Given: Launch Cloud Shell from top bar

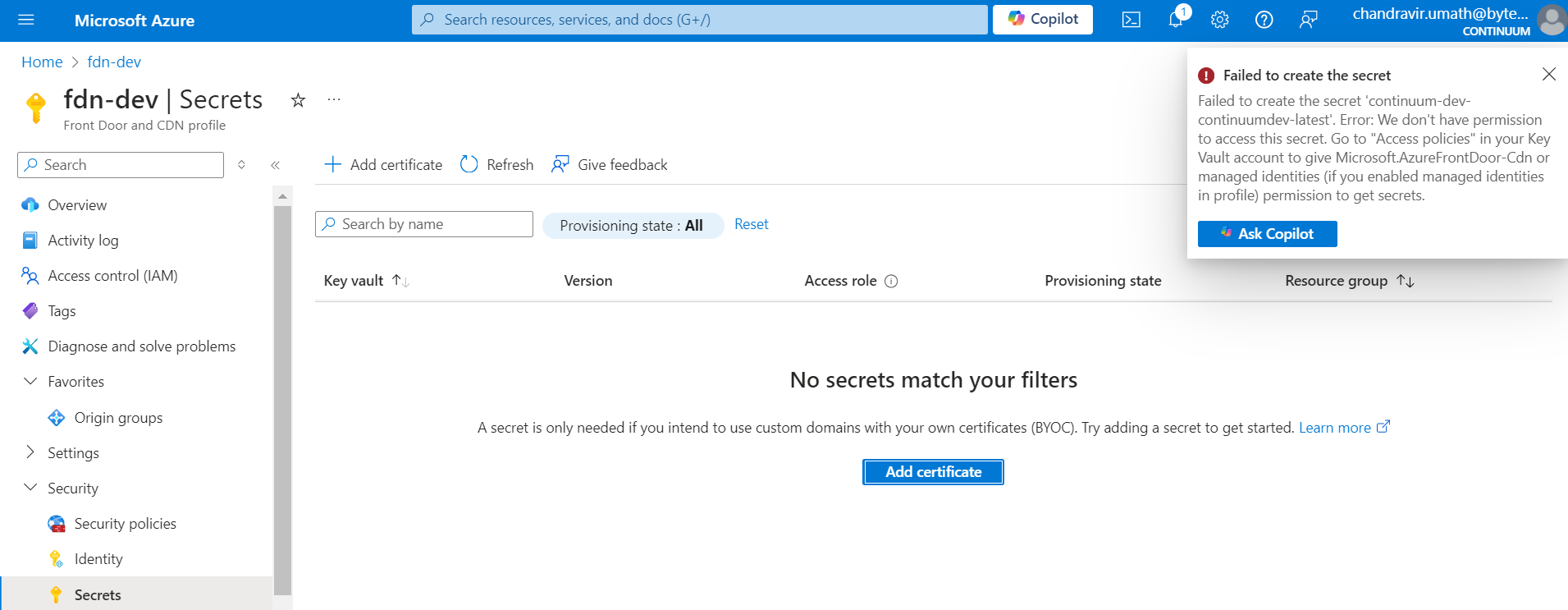Looking at the screenshot, I should [1131, 20].
